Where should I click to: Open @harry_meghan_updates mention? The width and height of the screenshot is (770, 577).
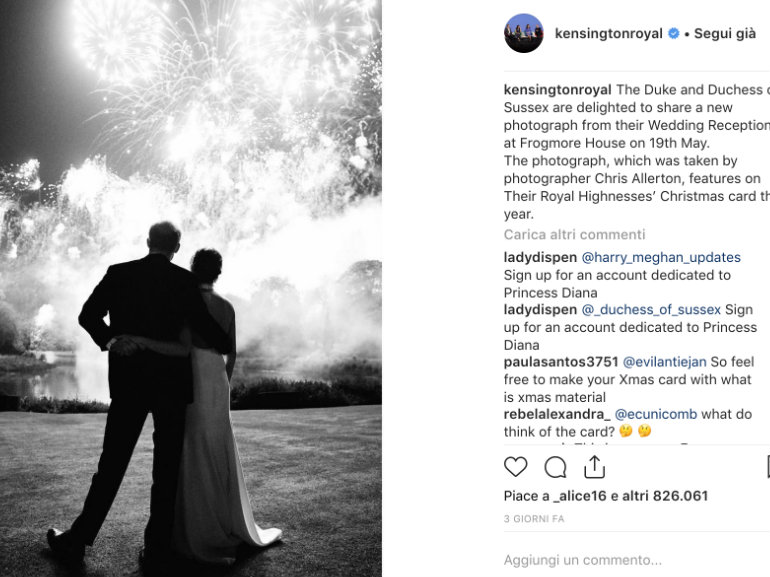coord(661,258)
